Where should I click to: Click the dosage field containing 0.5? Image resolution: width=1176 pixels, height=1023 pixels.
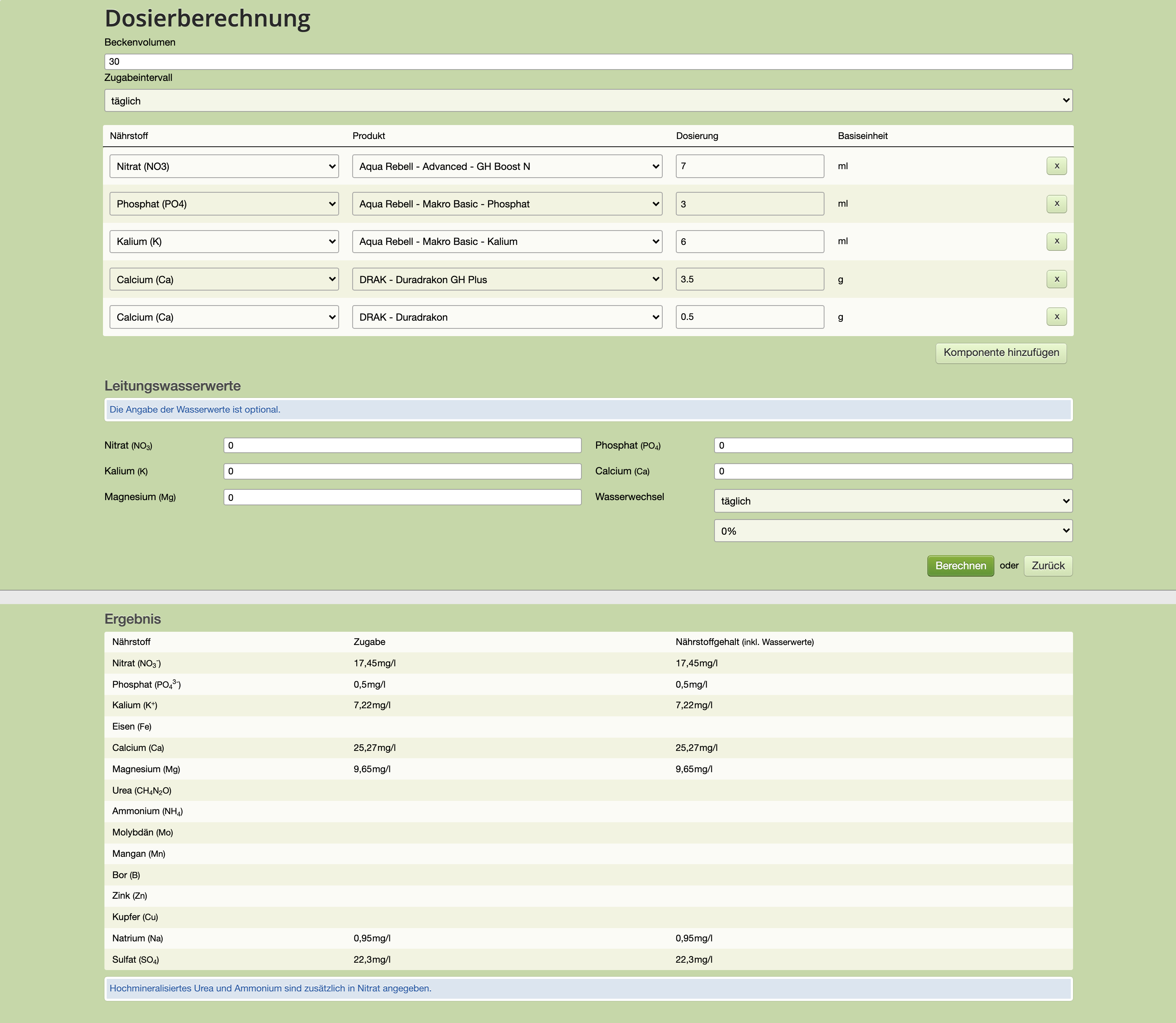click(749, 317)
